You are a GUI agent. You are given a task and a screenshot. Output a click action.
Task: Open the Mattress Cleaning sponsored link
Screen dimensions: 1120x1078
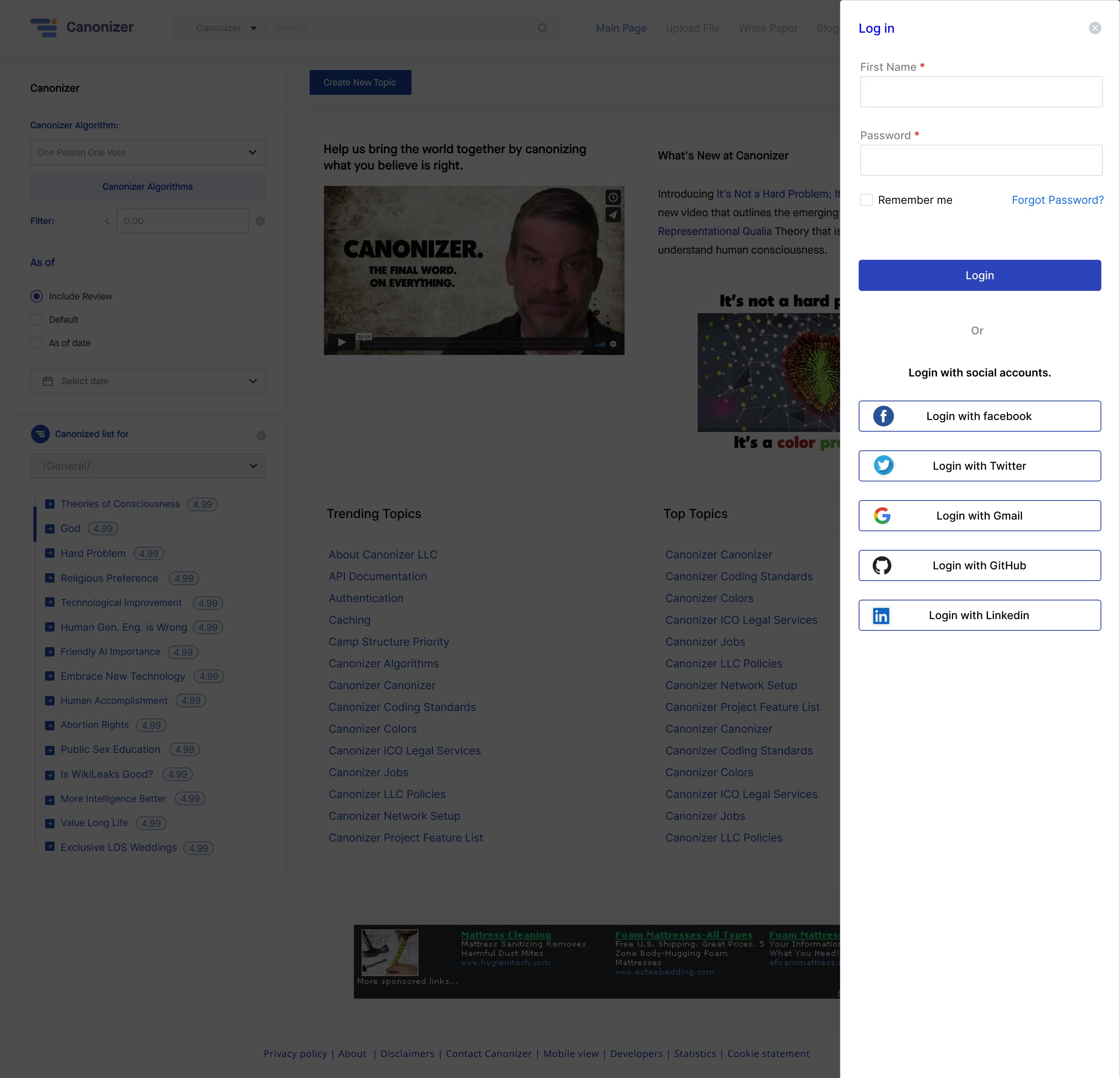pyautogui.click(x=506, y=934)
